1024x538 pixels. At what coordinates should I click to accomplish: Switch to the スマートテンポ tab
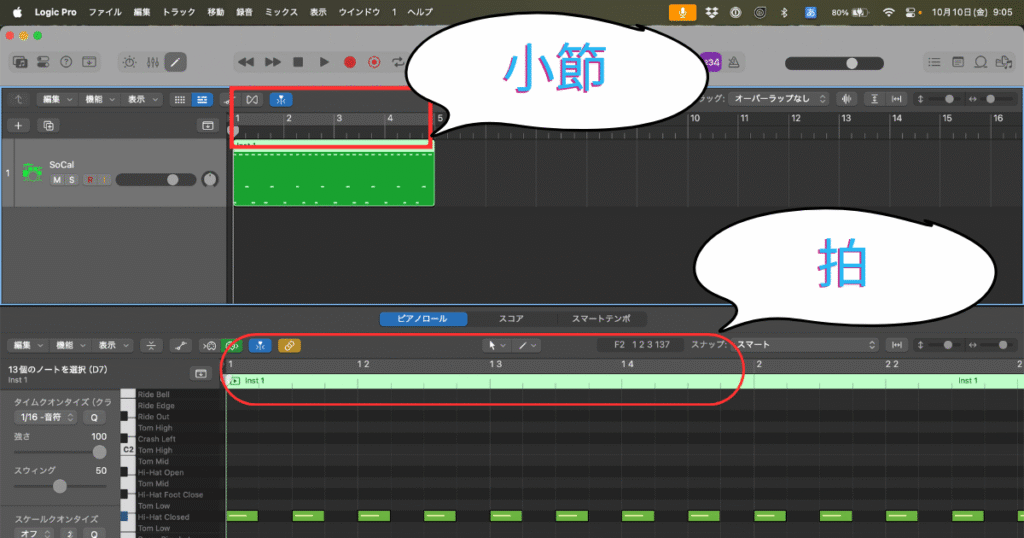pos(601,319)
